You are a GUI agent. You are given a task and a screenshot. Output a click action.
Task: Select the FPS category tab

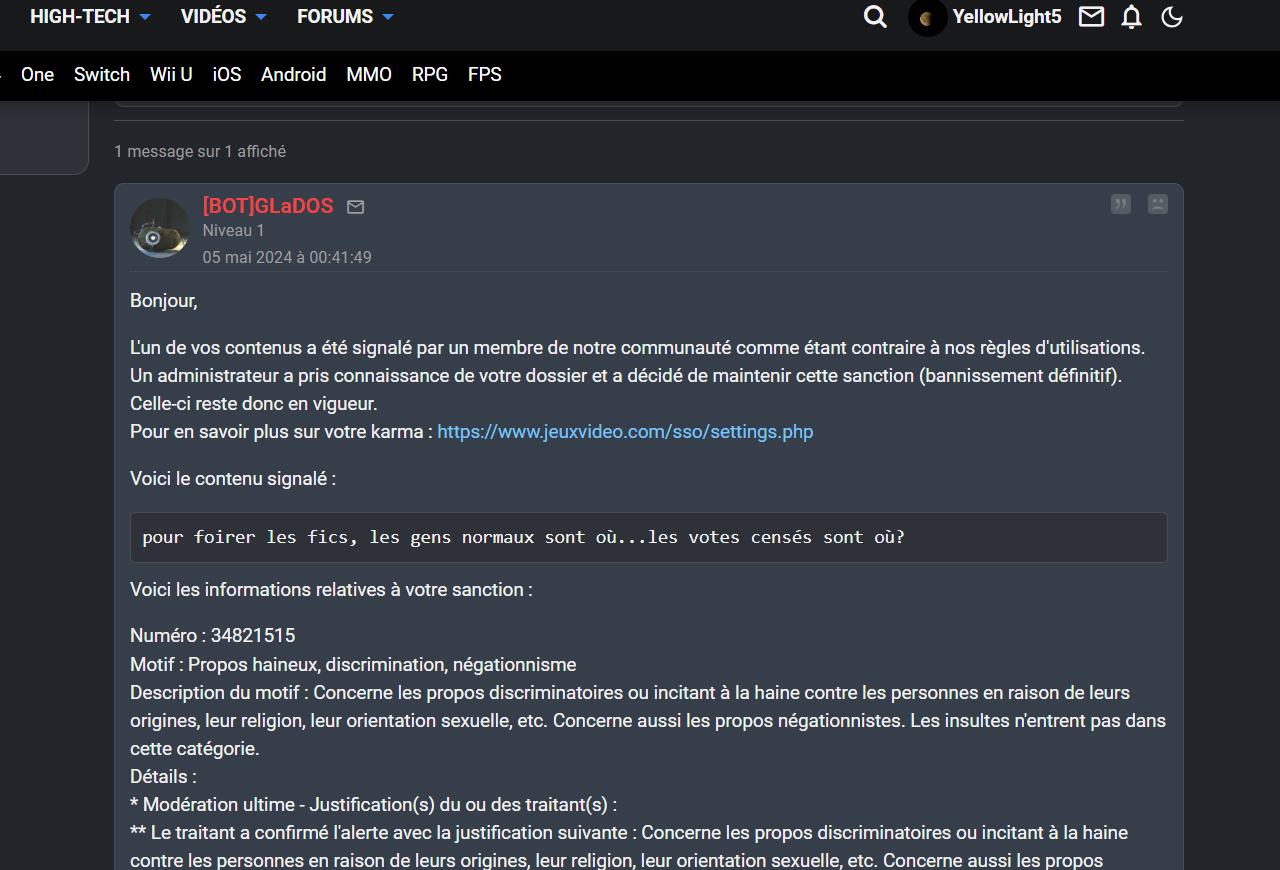click(485, 75)
